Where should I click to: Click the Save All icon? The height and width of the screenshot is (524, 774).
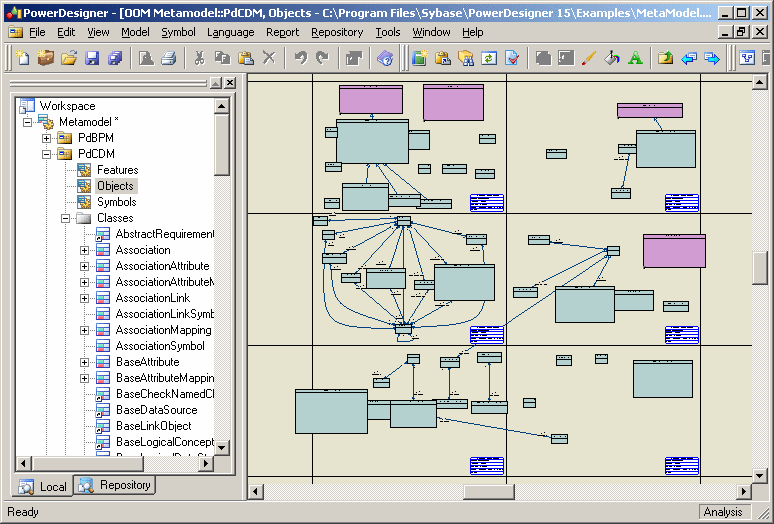tap(115, 58)
